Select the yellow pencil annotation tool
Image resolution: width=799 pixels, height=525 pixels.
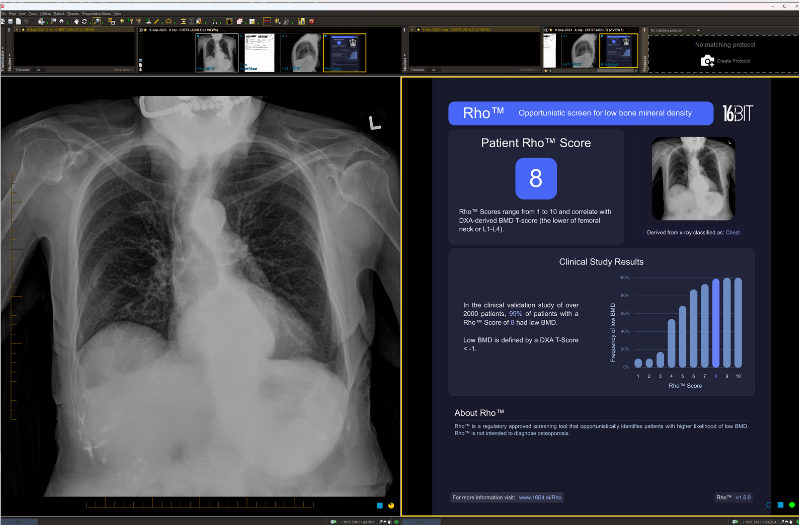tap(156, 21)
